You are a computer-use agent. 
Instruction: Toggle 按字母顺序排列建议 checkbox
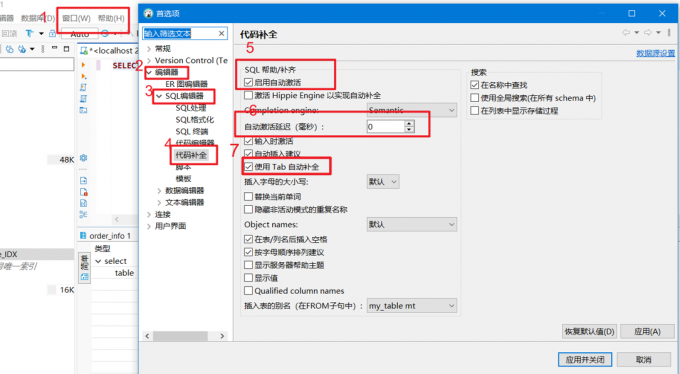coord(248,252)
